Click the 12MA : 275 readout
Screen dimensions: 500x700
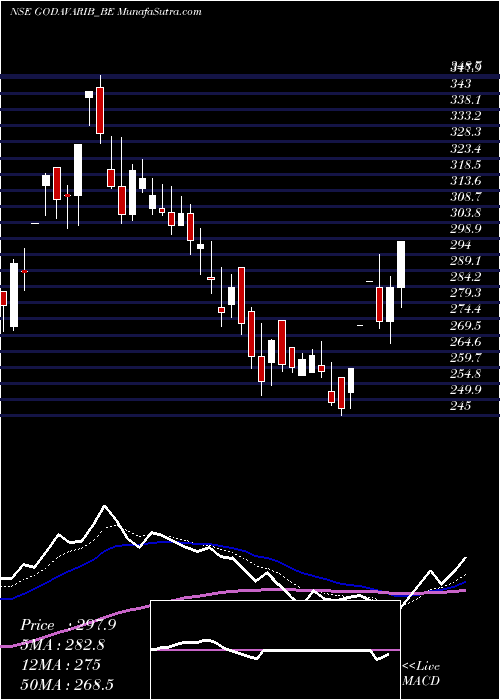(x=60, y=665)
